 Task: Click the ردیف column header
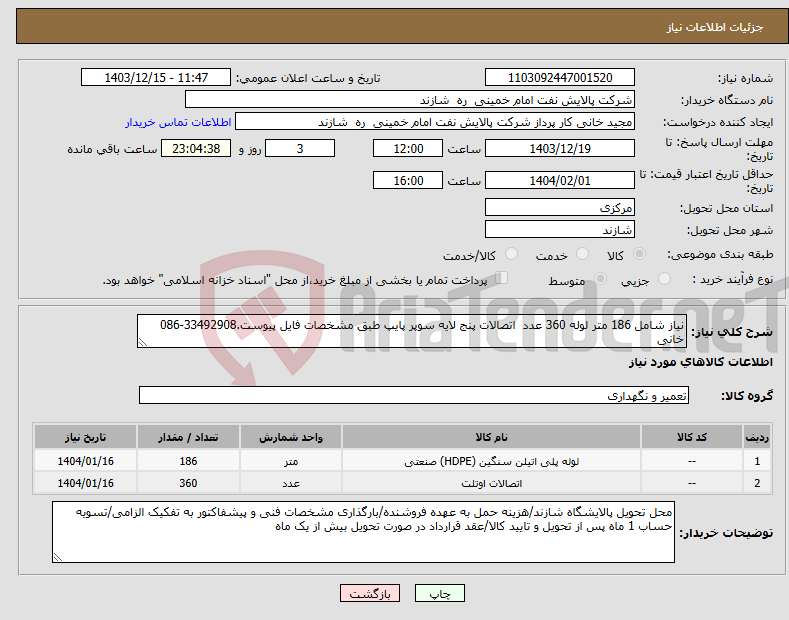point(757,437)
